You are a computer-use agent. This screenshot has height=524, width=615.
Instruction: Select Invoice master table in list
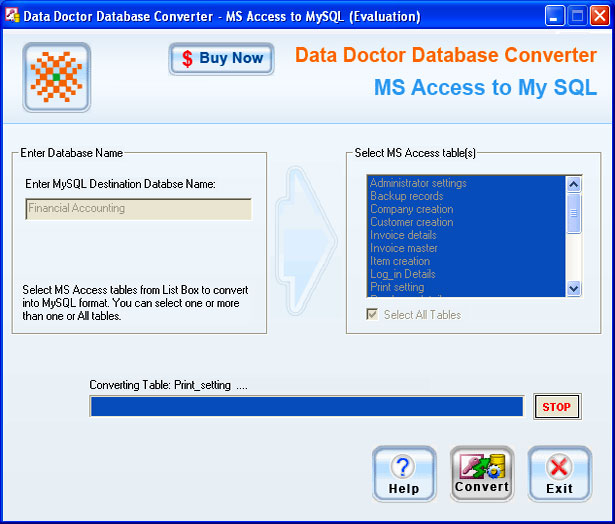click(x=466, y=248)
